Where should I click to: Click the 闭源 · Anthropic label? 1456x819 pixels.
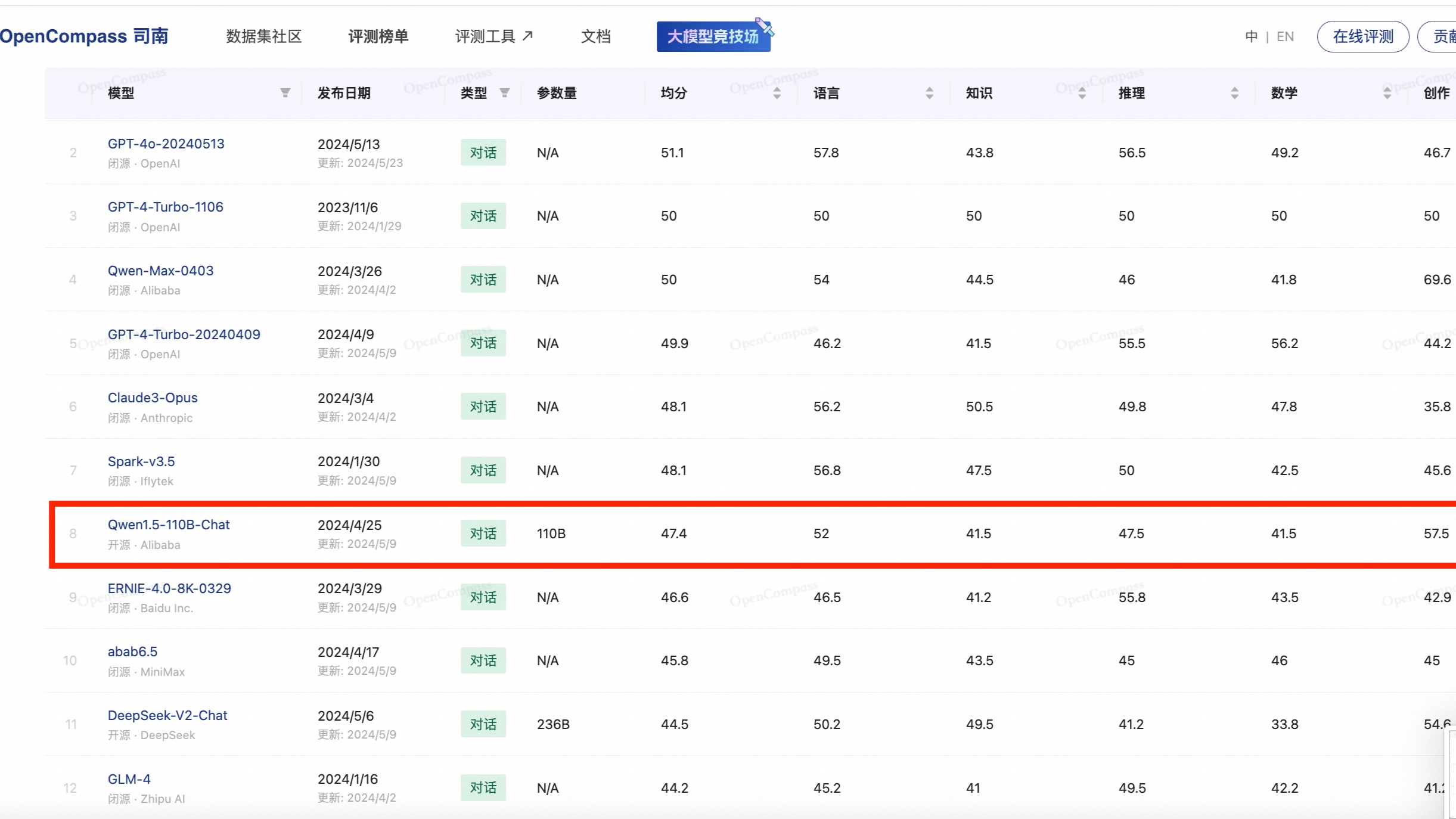click(150, 418)
